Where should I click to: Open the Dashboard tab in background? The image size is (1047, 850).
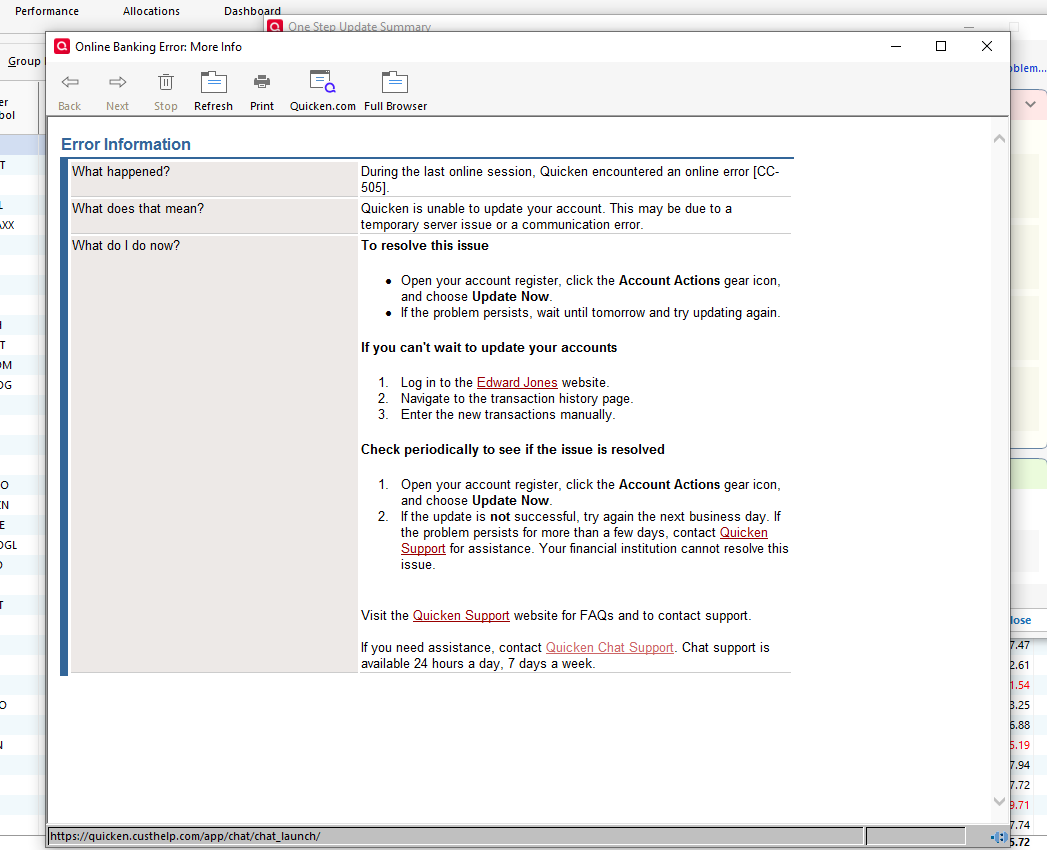[x=252, y=11]
